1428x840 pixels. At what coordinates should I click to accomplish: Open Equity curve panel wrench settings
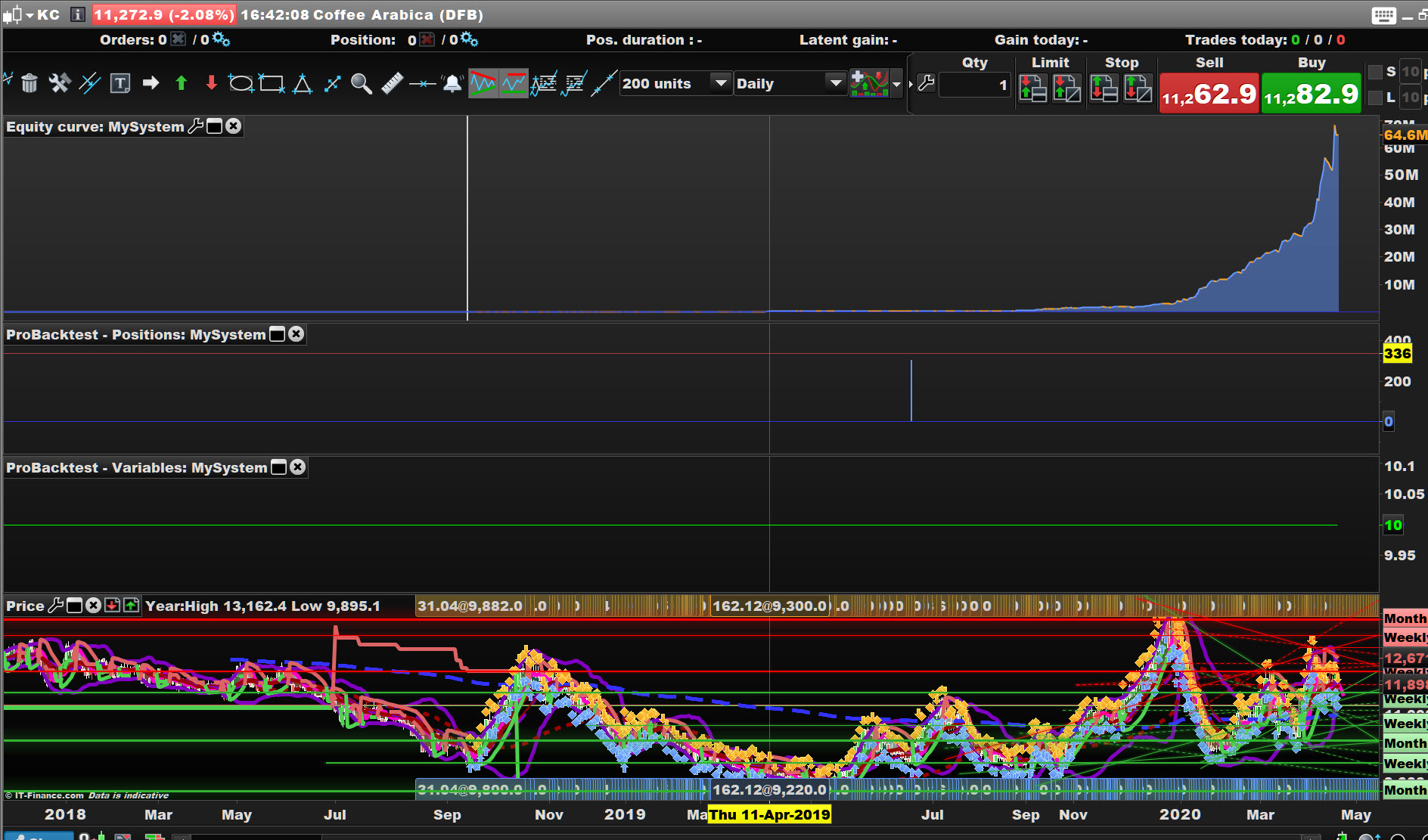click(x=196, y=126)
